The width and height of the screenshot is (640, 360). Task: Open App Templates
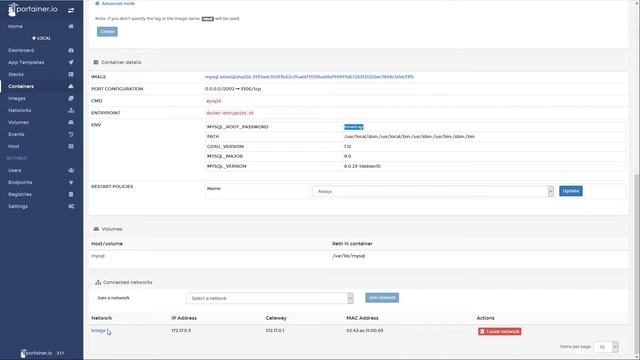pos(26,62)
